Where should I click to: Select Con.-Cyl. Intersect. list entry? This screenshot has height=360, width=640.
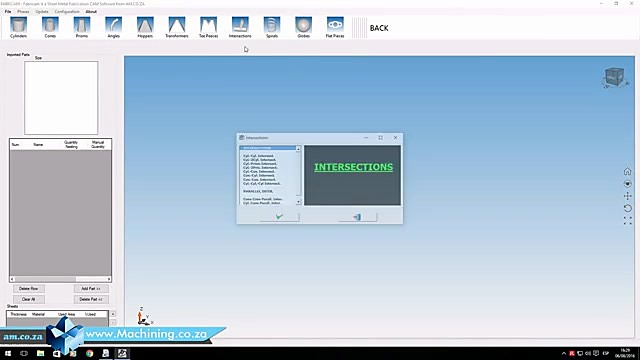(259, 176)
